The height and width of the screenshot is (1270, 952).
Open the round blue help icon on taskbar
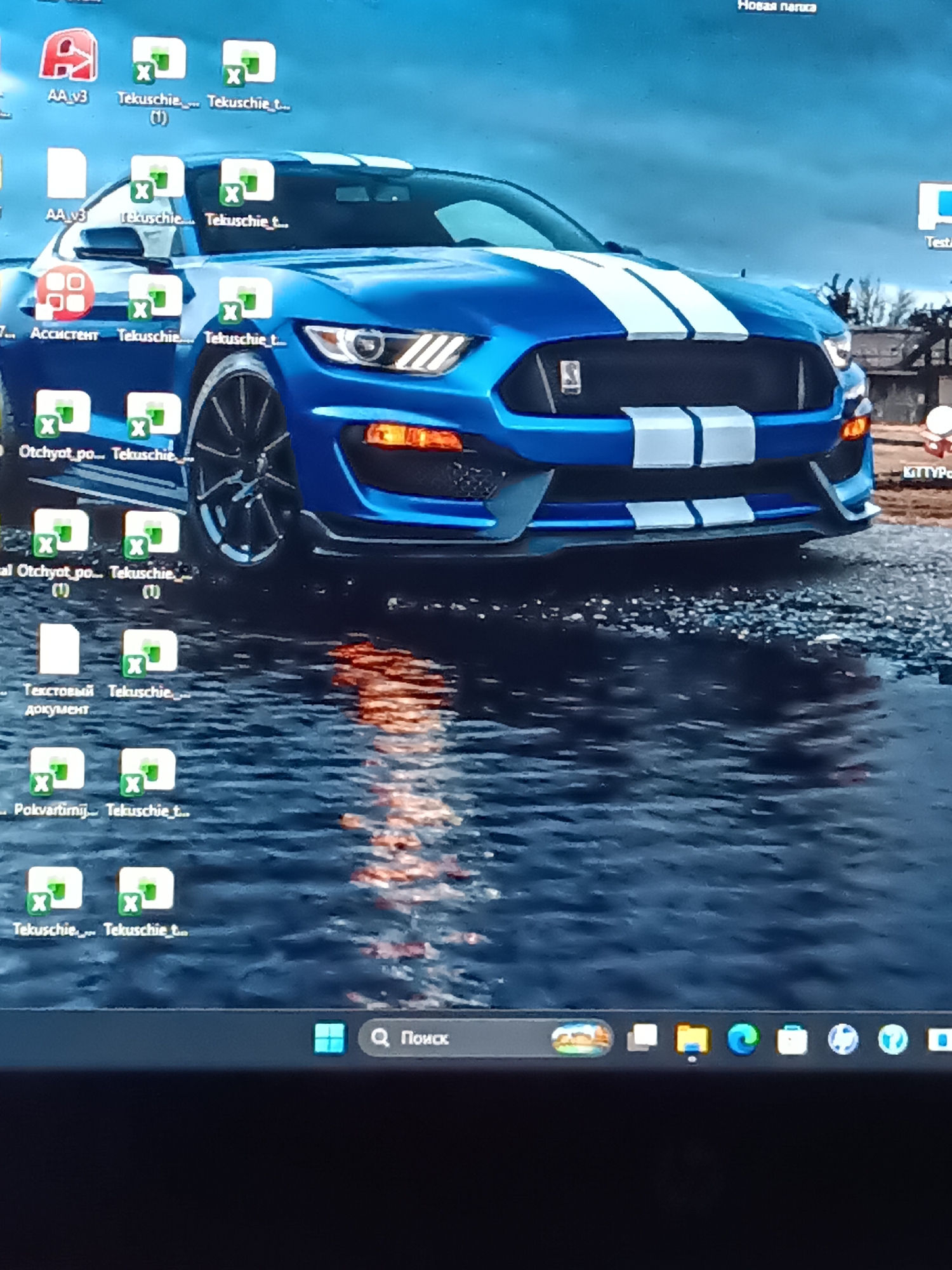[893, 1039]
